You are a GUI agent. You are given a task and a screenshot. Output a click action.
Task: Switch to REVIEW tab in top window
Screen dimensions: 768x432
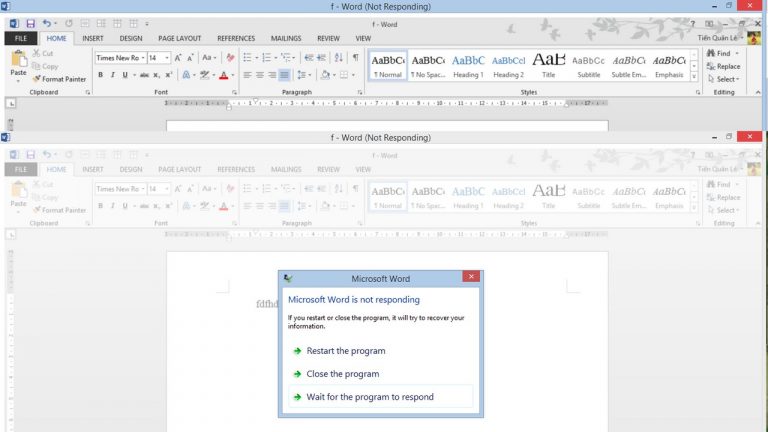[x=328, y=38]
